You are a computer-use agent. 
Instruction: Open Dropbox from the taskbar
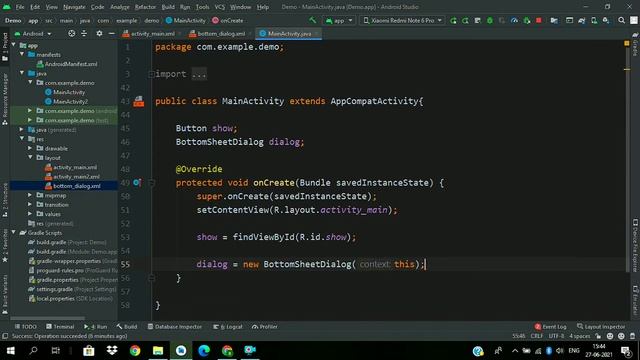pyautogui.click(x=112, y=351)
